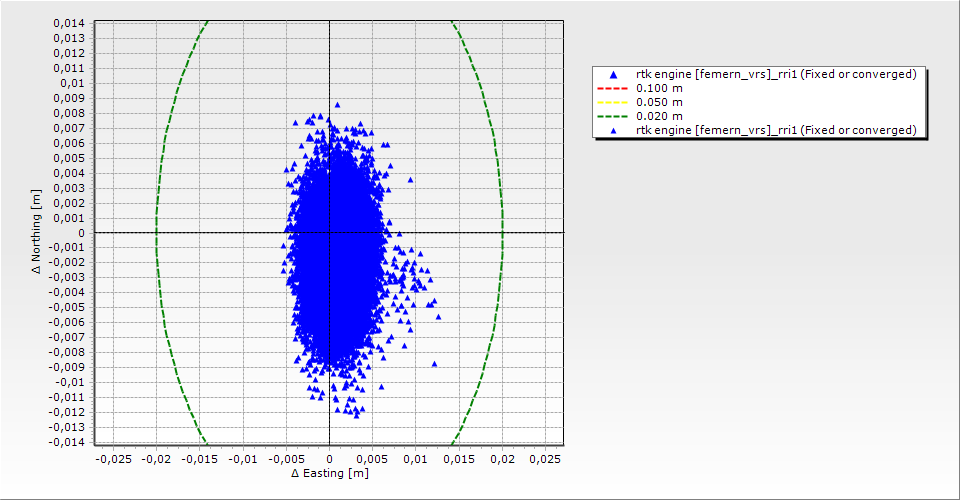This screenshot has height=500, width=960.
Task: Click the small blue triangle in the last legend entry
Action: point(613,130)
